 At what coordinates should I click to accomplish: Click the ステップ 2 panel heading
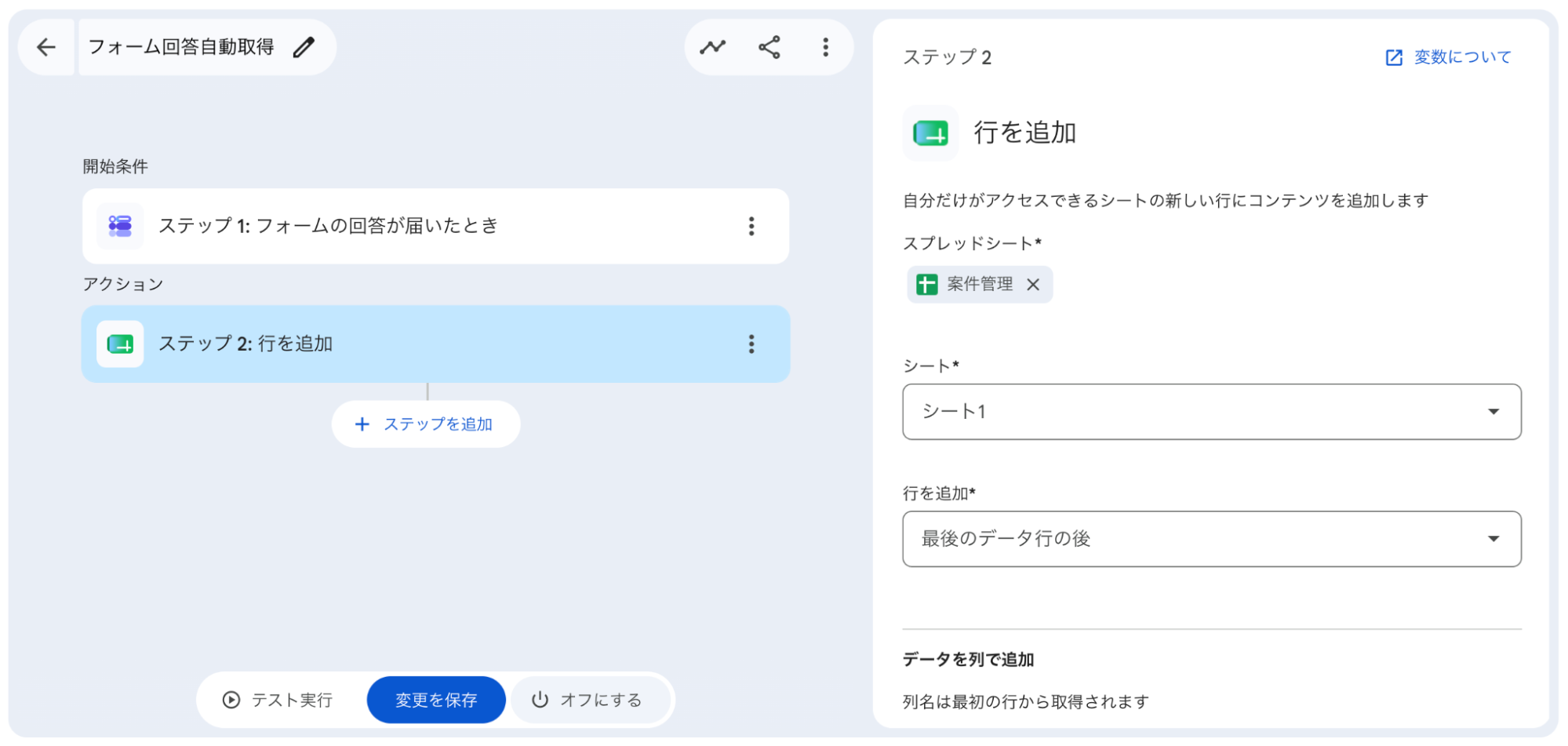click(x=948, y=57)
